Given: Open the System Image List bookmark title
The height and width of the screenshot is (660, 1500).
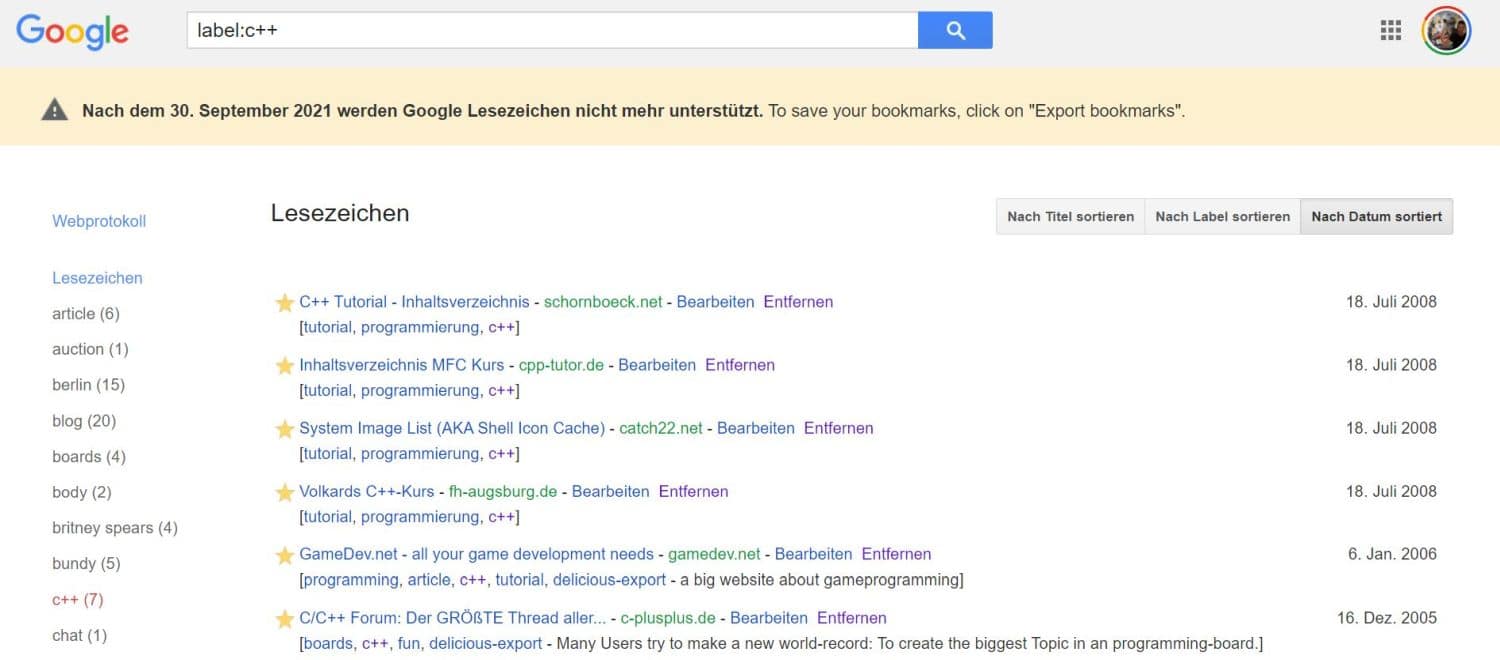Looking at the screenshot, I should tap(452, 428).
